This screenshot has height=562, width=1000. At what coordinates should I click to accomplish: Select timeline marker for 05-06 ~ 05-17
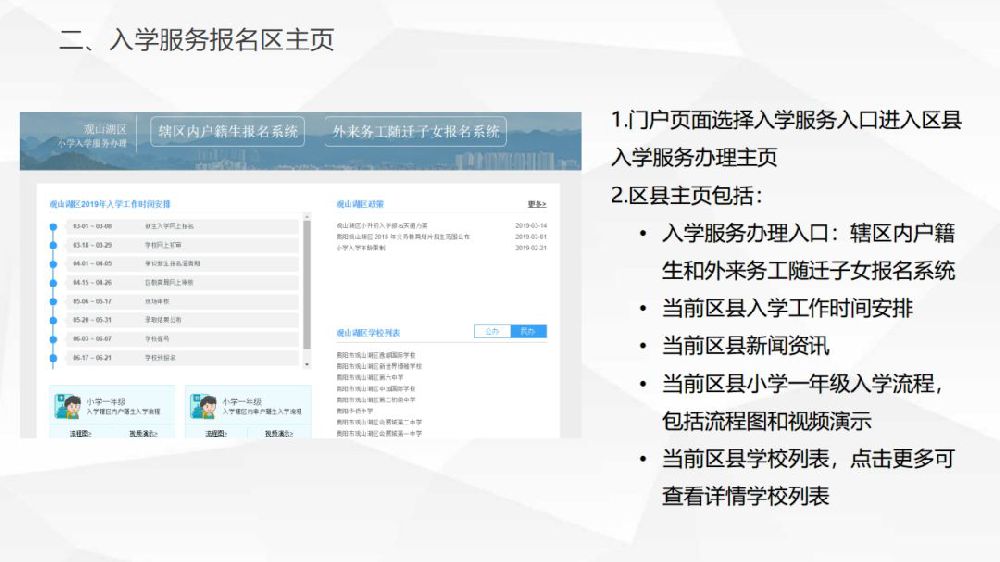click(54, 301)
